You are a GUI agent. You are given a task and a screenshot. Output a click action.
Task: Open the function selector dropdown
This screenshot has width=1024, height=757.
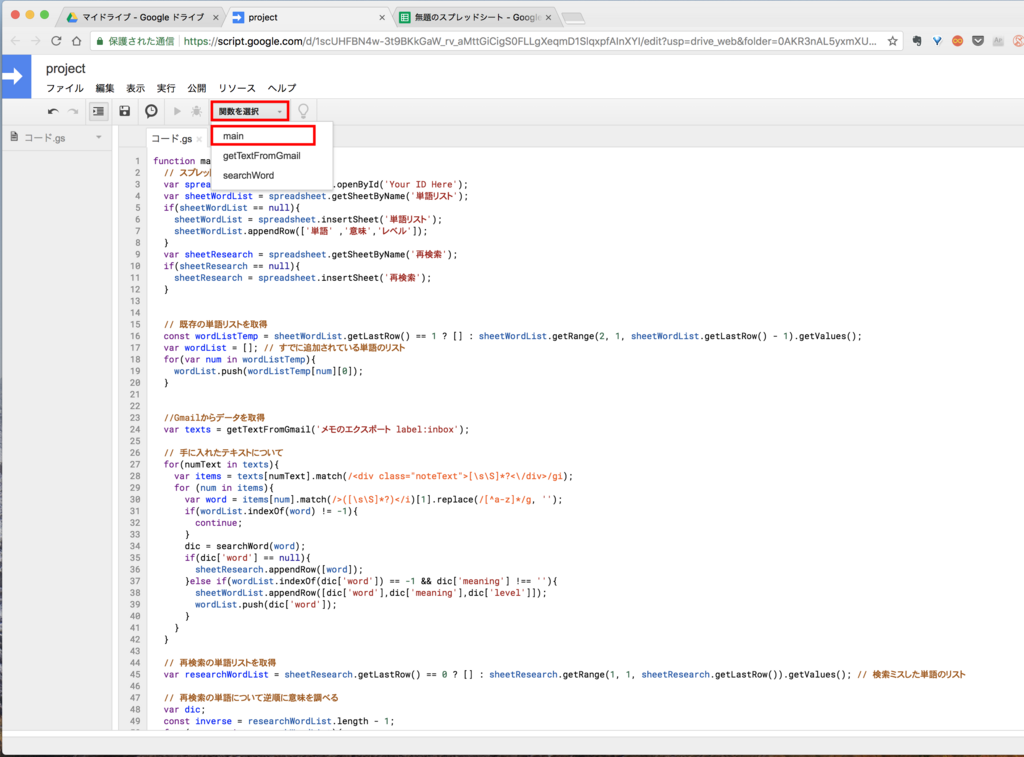click(249, 111)
